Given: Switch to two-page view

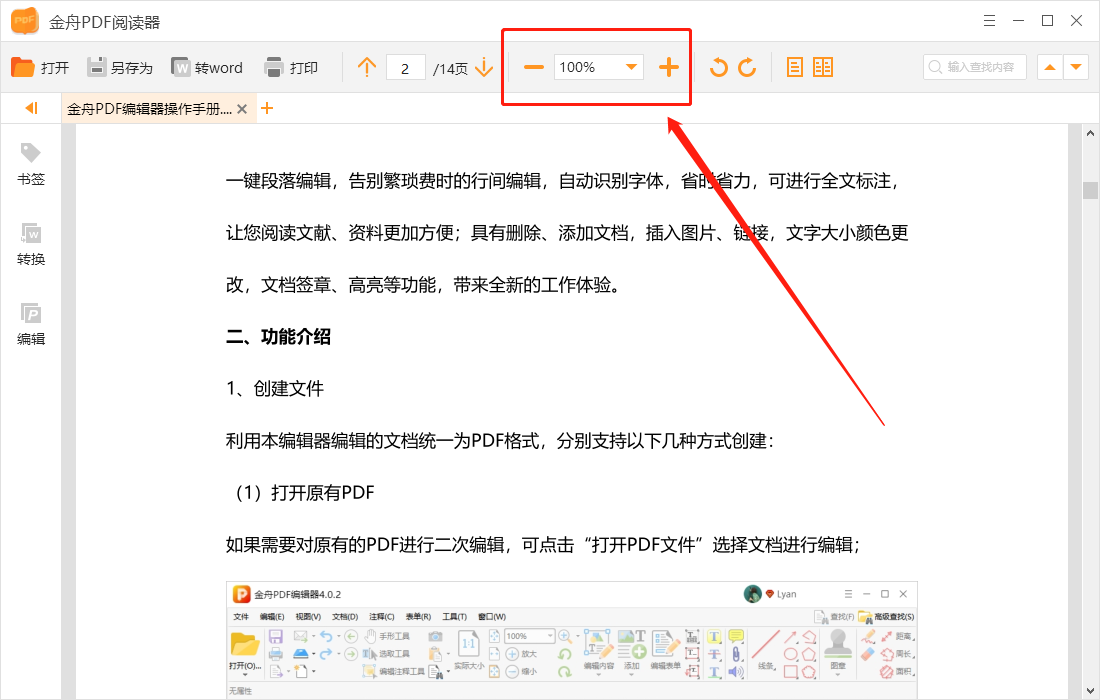Looking at the screenshot, I should [823, 67].
